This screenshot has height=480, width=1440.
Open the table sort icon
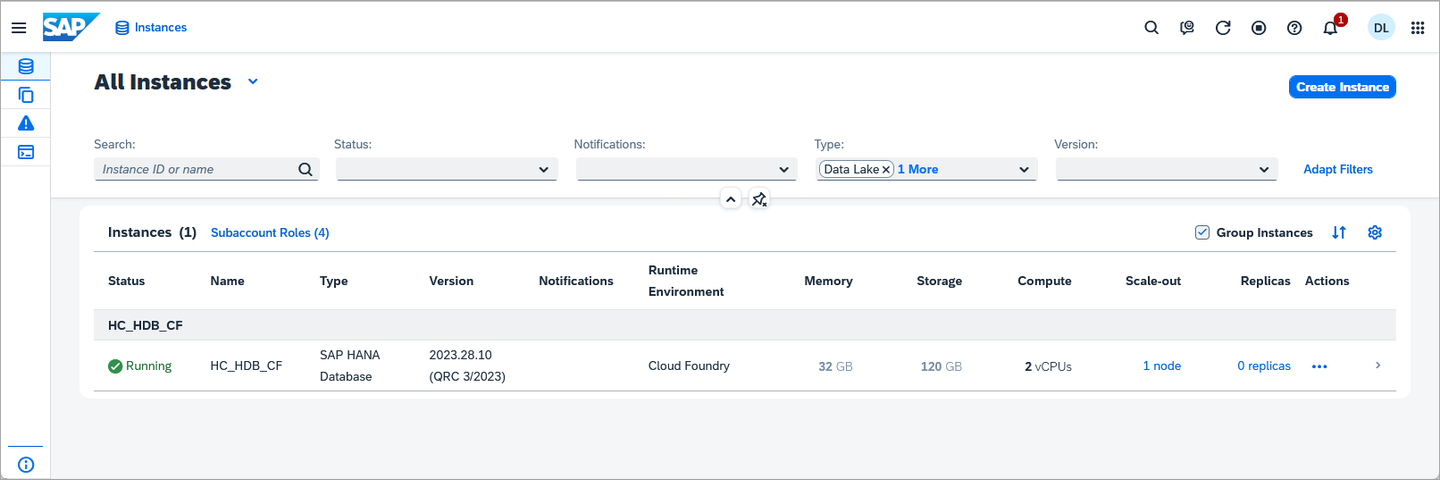[1339, 233]
